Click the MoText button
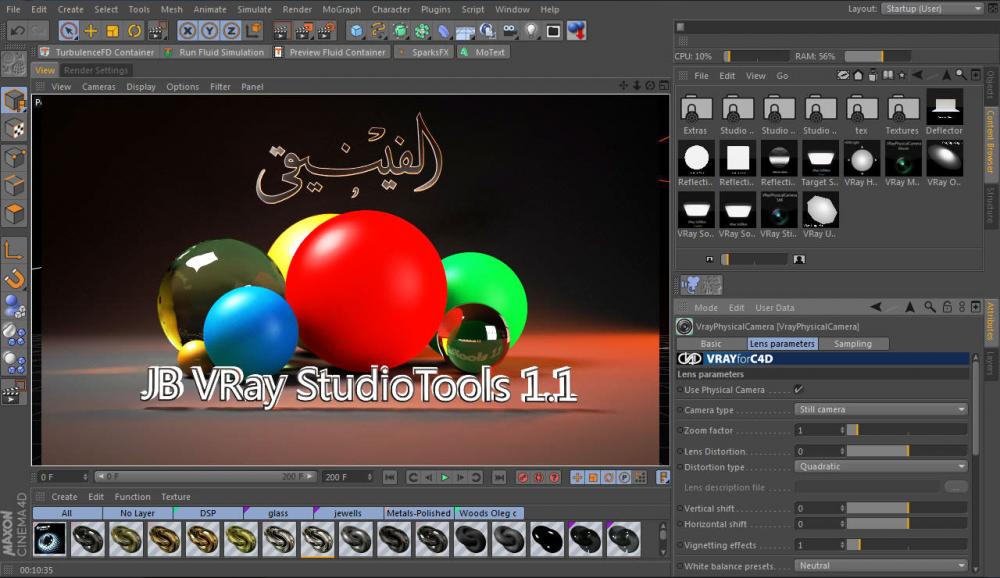1000x578 pixels. coord(483,52)
